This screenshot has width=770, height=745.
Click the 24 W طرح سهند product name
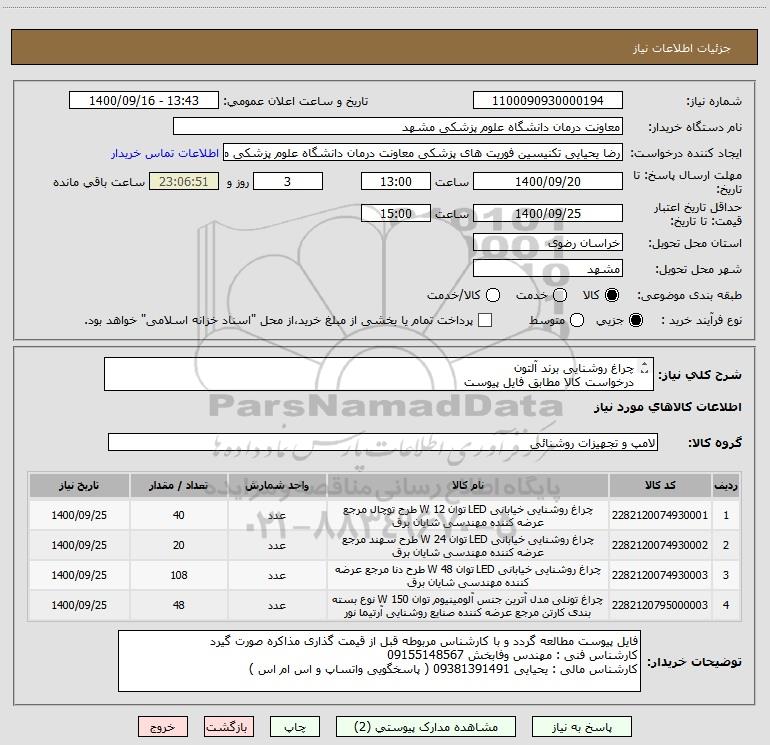coord(468,546)
